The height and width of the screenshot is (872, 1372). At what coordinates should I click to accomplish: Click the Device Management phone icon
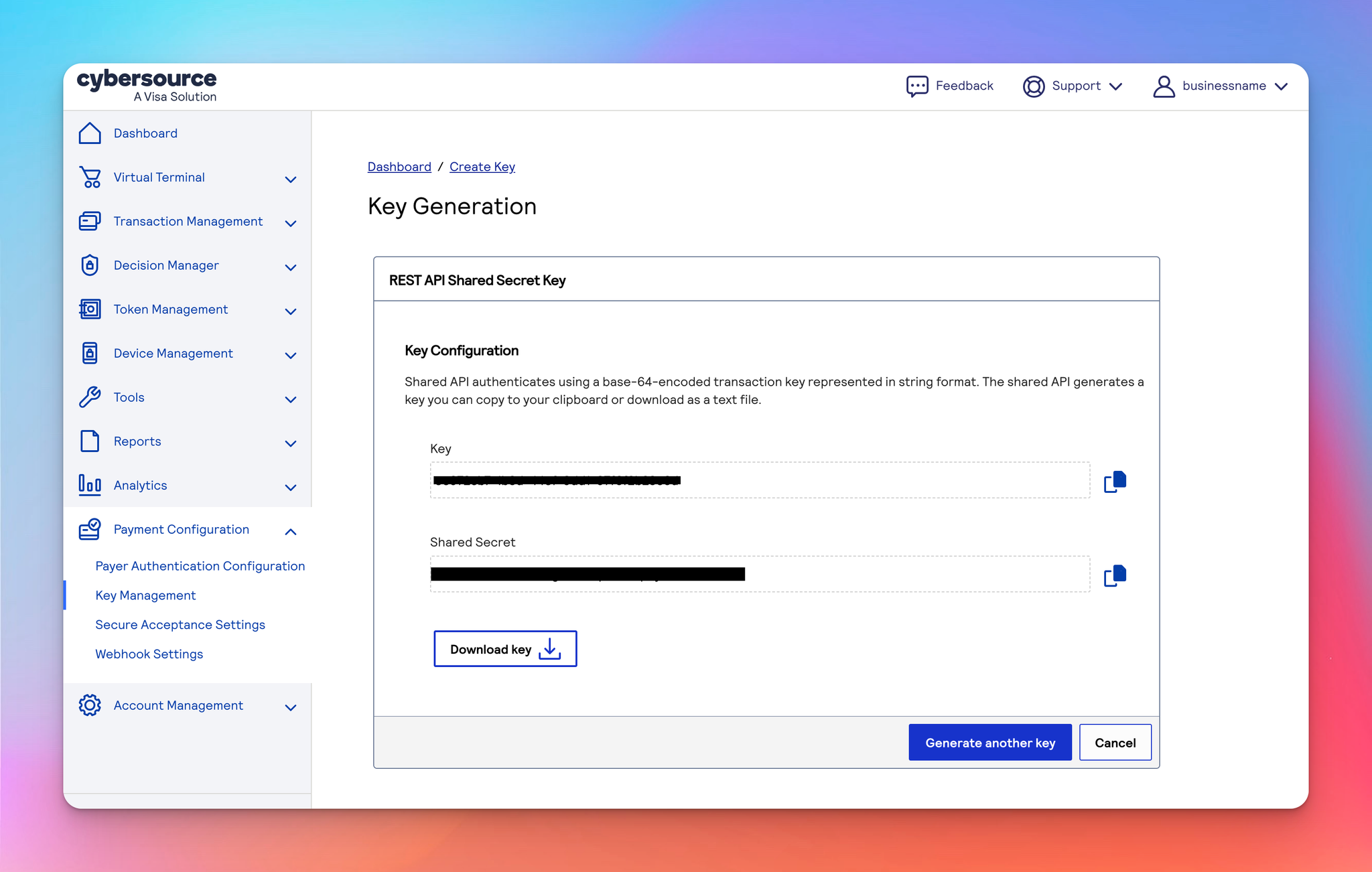coord(90,354)
